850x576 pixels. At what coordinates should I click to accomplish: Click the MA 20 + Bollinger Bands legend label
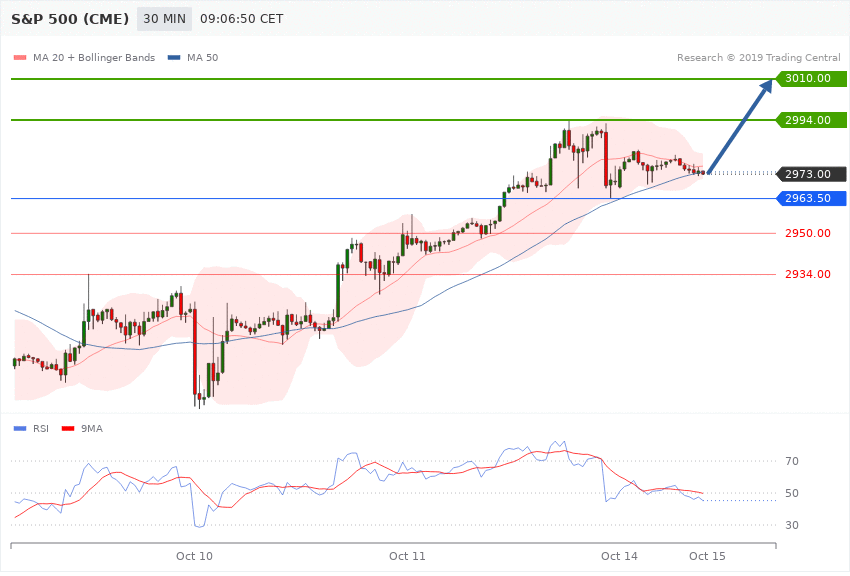click(94, 57)
